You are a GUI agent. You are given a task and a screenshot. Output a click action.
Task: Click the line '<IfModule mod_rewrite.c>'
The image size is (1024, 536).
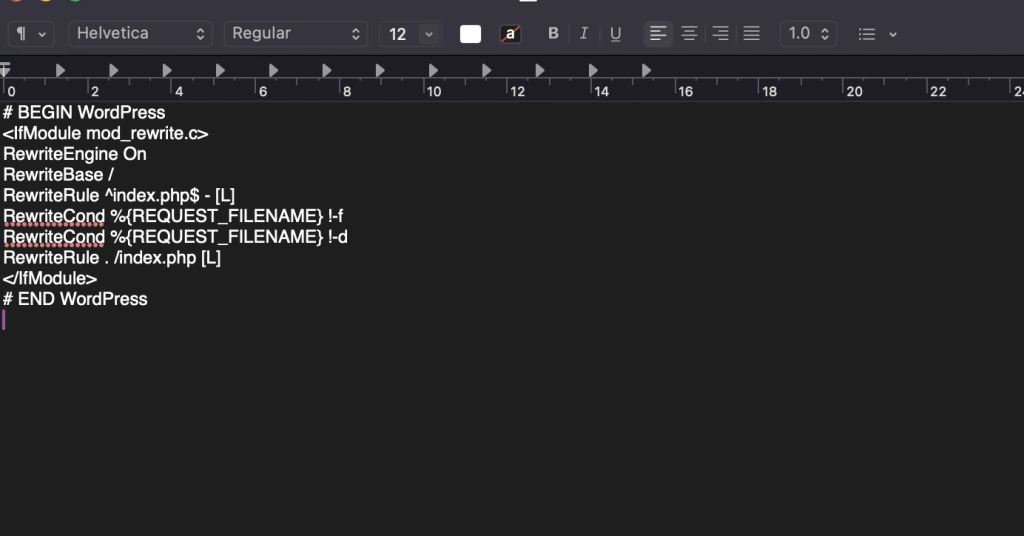(x=106, y=133)
